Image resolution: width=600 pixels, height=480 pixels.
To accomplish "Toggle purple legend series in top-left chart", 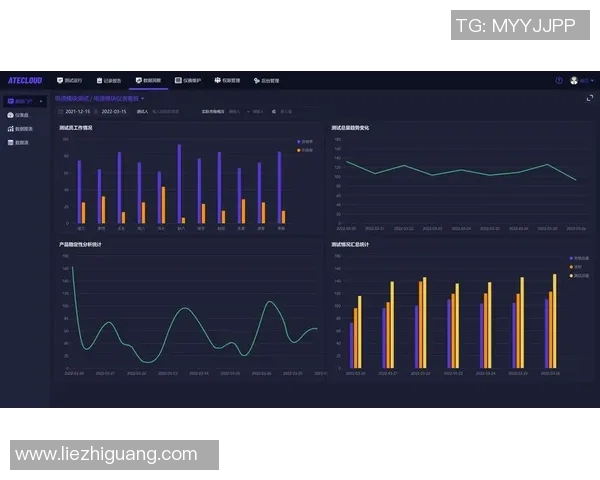I will click(x=305, y=142).
